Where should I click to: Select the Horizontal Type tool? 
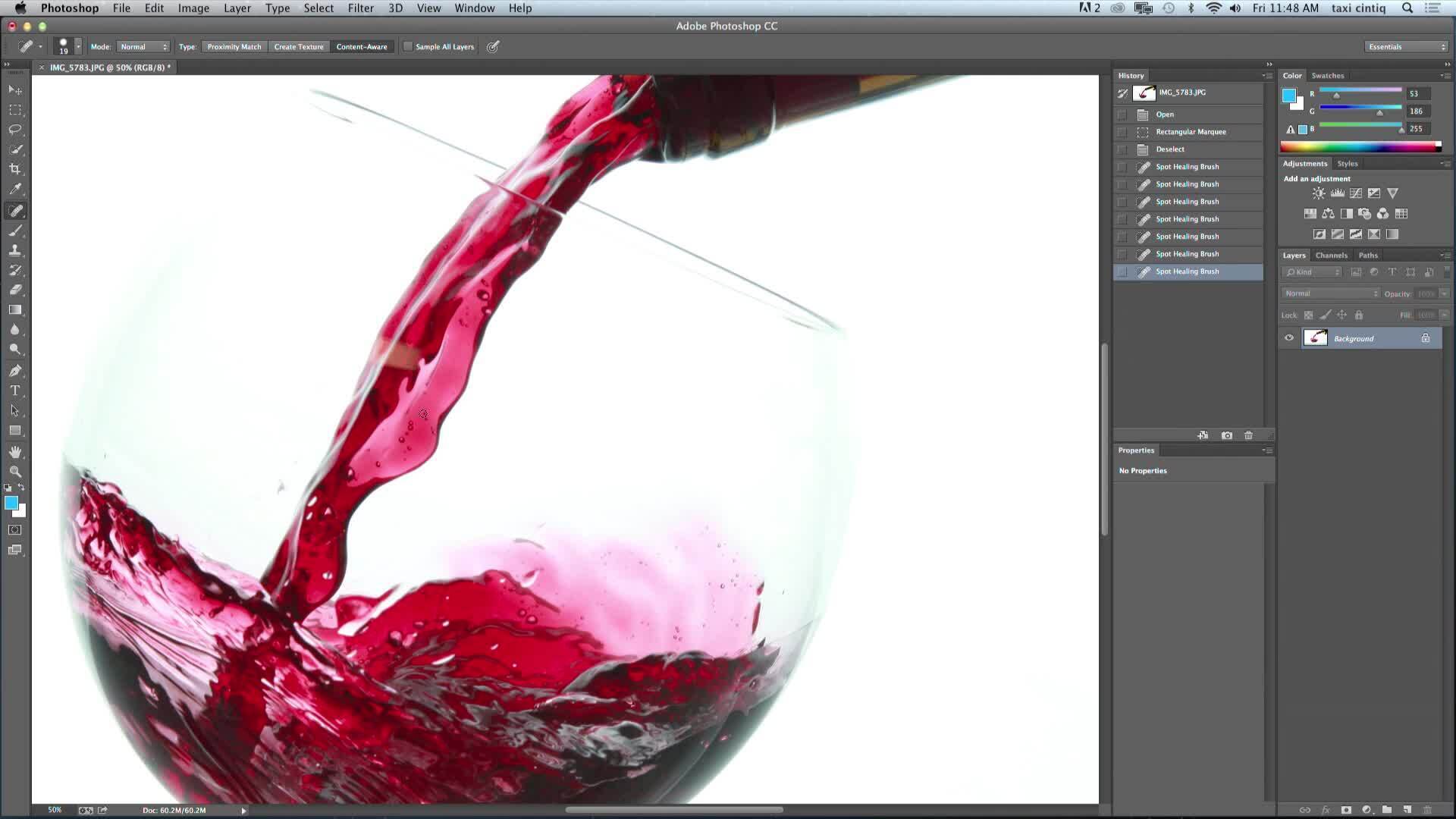click(15, 391)
